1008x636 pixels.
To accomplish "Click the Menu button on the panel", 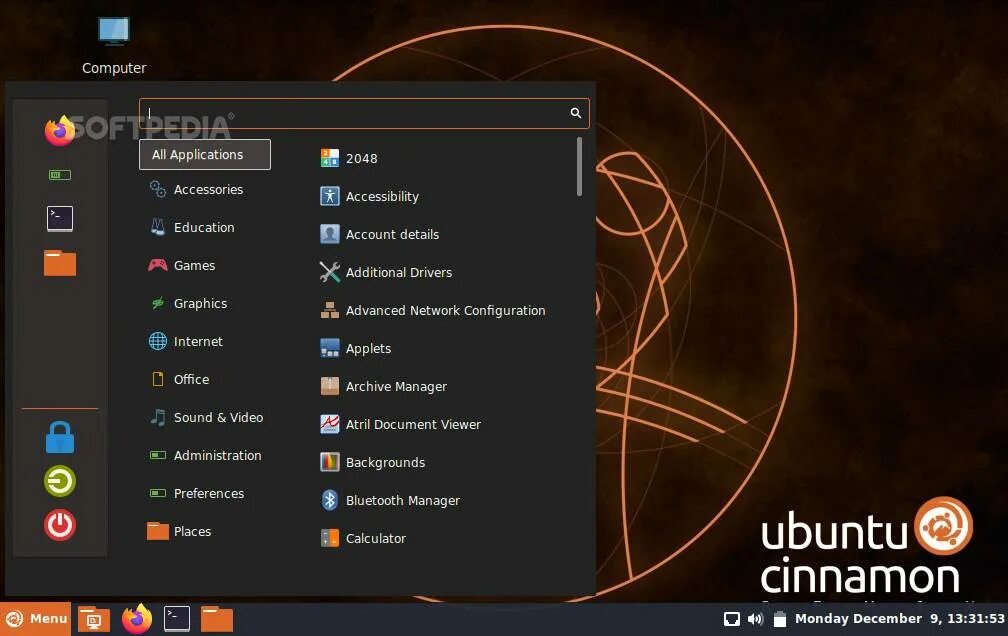I will (35, 619).
